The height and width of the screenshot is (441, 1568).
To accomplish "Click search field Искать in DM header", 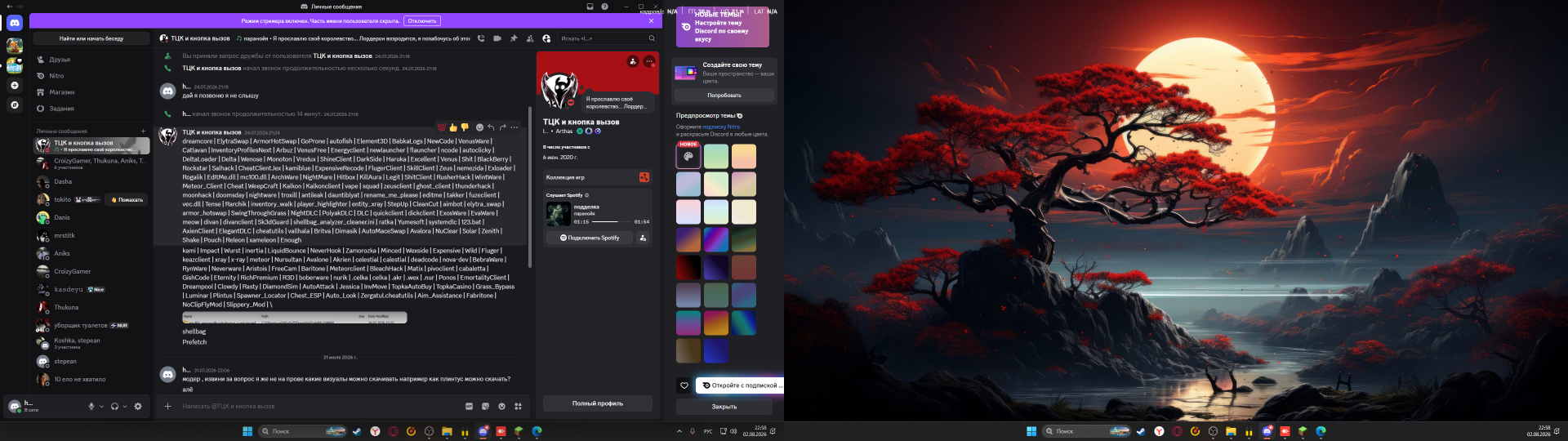I will 608,38.
